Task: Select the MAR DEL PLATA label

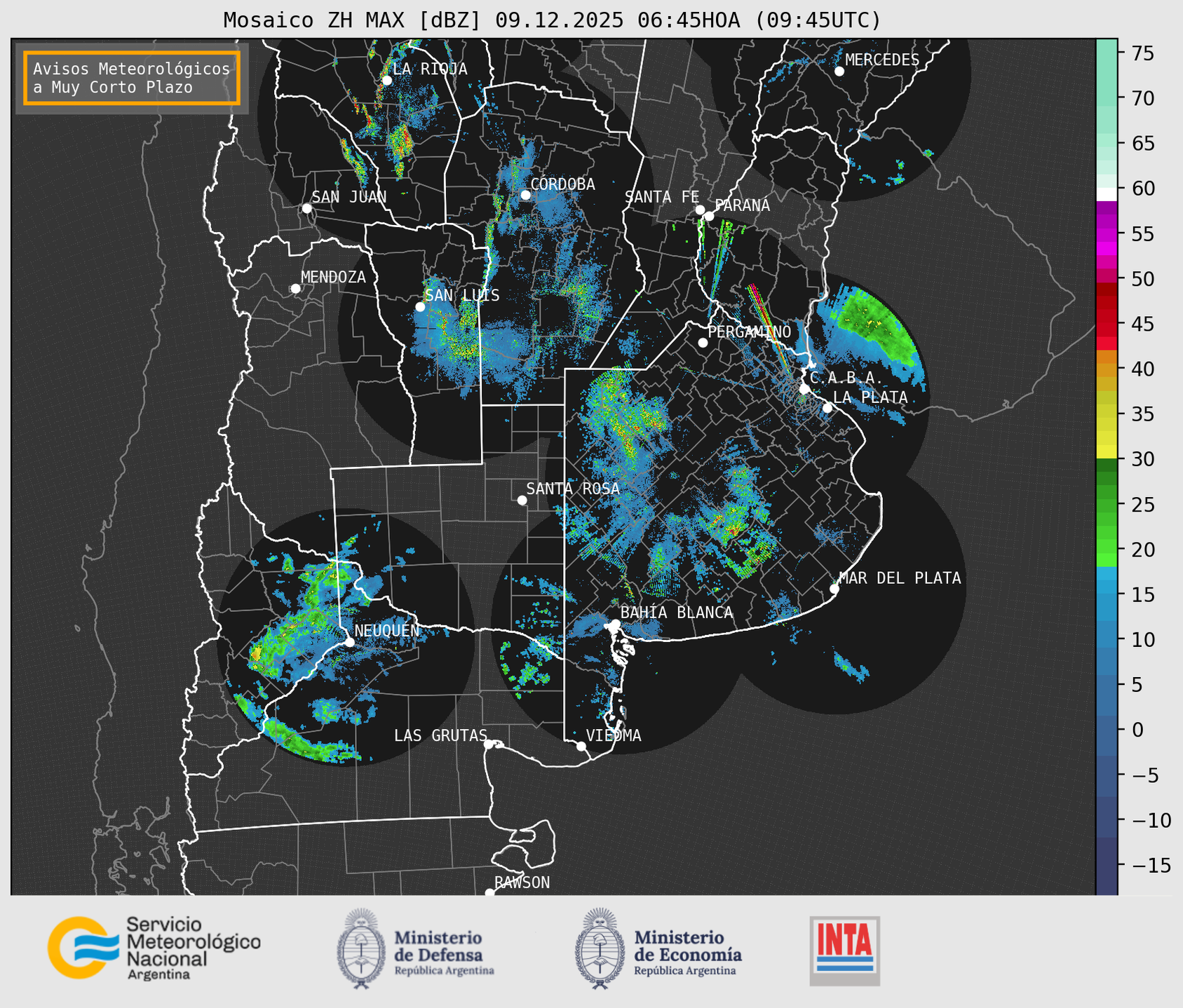Action: coord(900,578)
